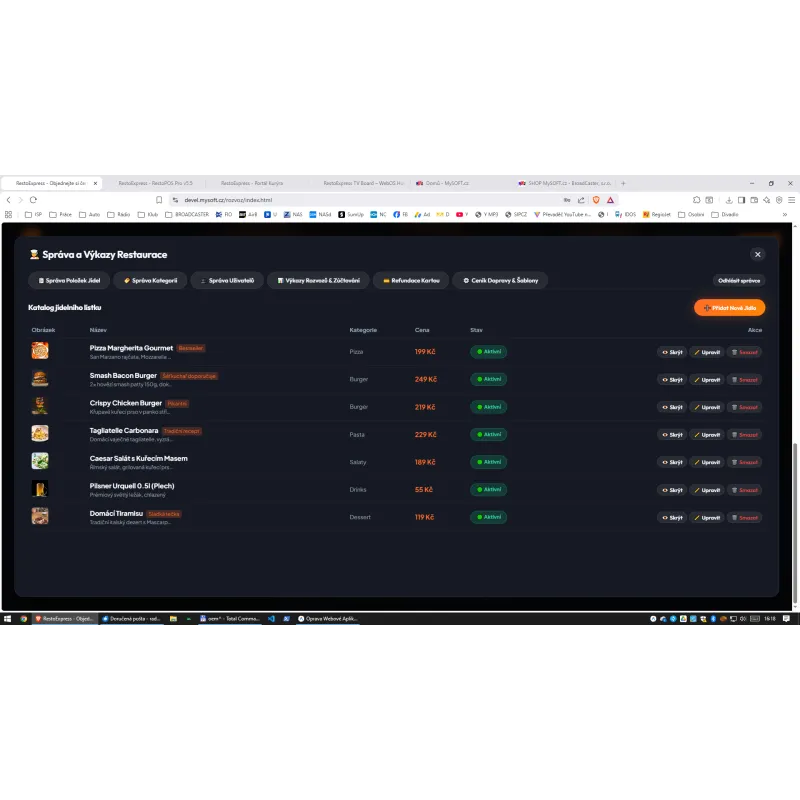
Task: Hide the Tagliatelle Carbonara item
Action: click(672, 435)
